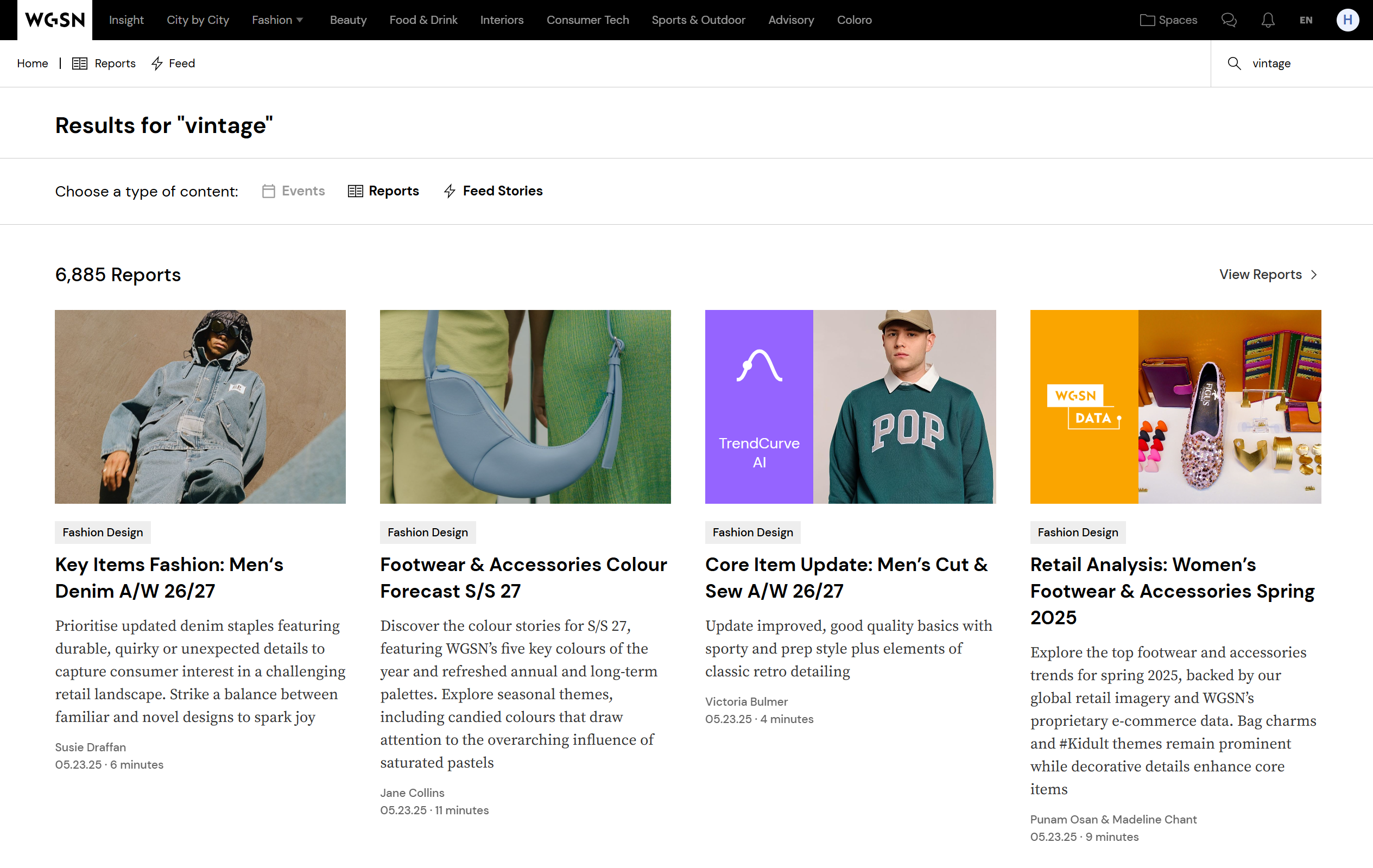Click the search magnifier icon
The image size is (1373, 868).
[x=1234, y=64]
